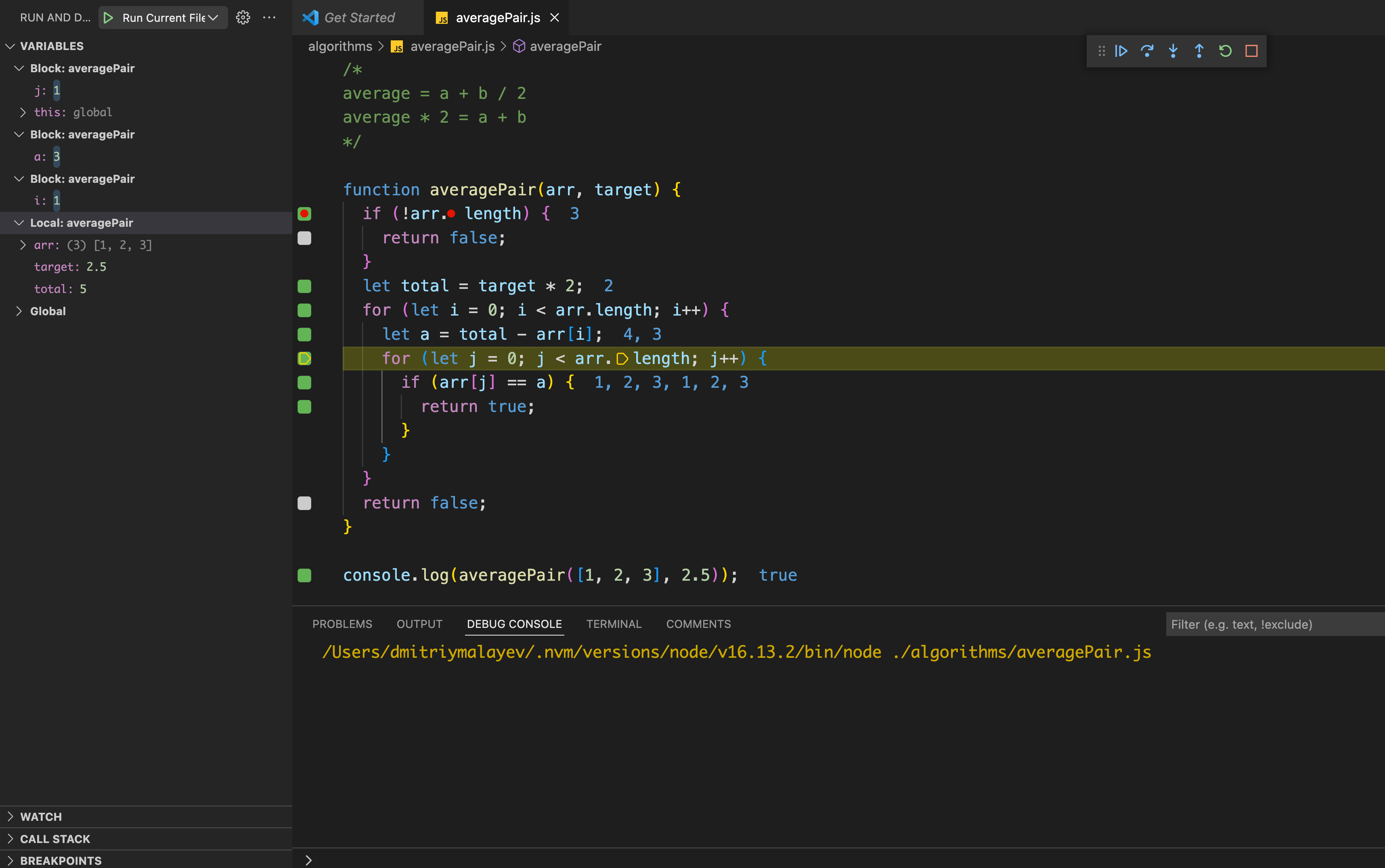Select the a: 3 variable row

pyautogui.click(x=146, y=157)
